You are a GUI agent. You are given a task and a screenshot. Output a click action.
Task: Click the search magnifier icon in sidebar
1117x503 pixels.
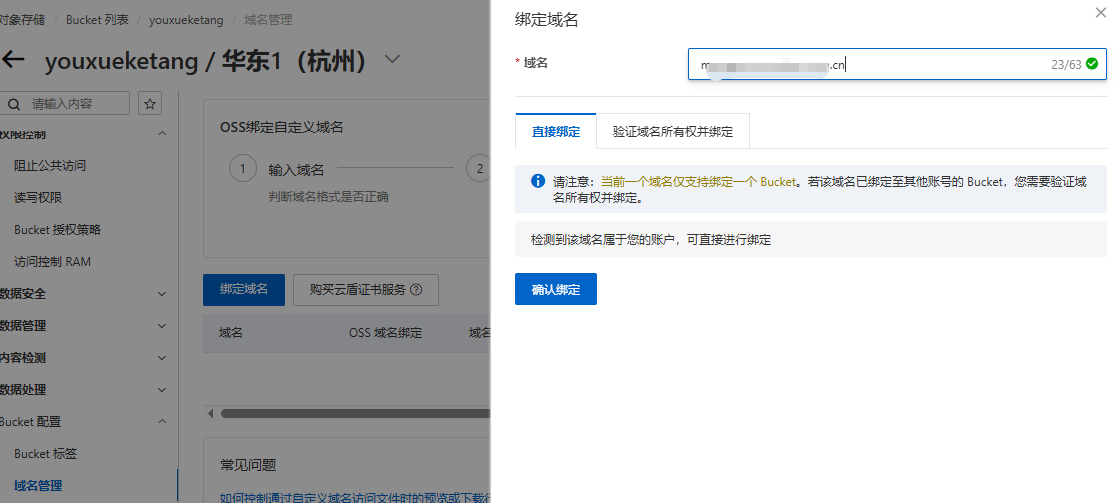coord(14,103)
